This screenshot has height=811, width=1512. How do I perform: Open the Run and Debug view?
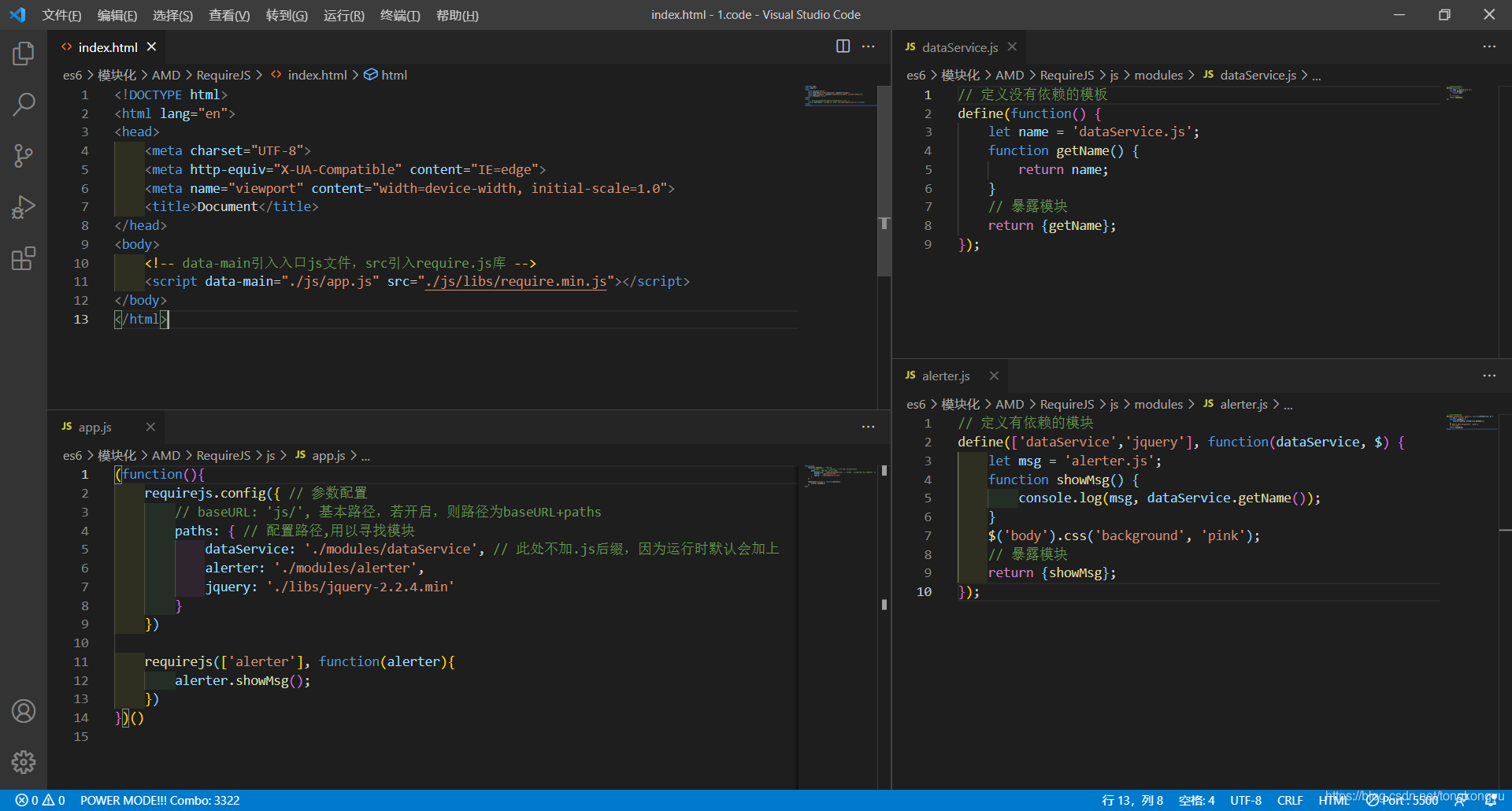(24, 206)
